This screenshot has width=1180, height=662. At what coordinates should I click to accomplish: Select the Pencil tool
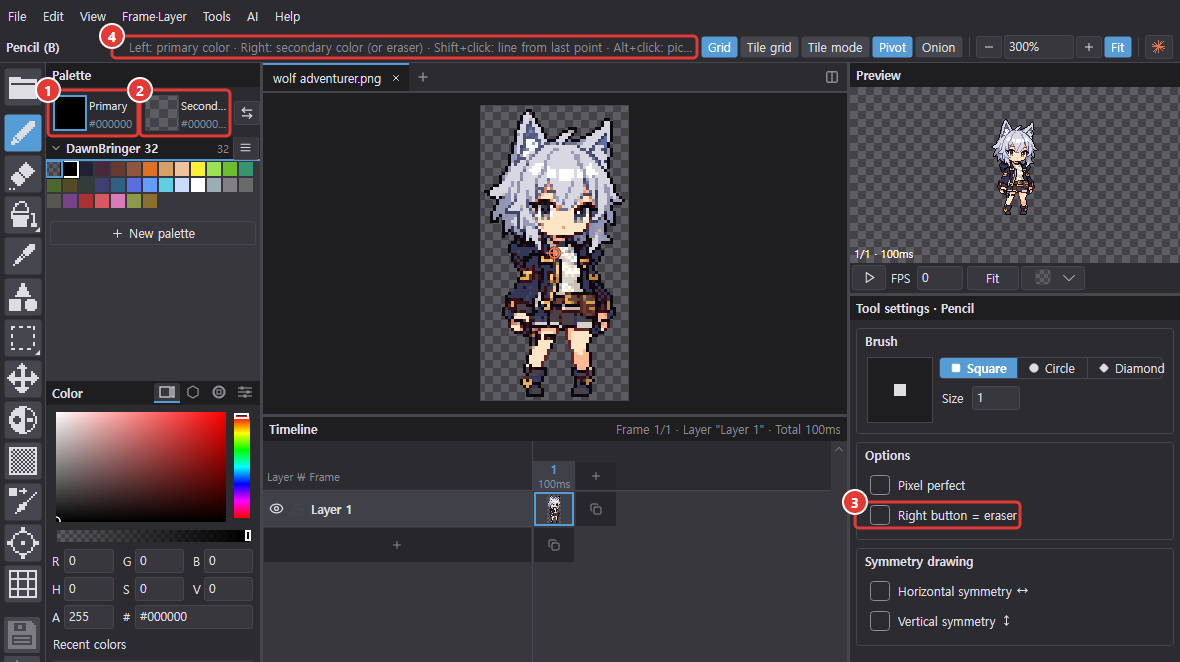[x=23, y=134]
